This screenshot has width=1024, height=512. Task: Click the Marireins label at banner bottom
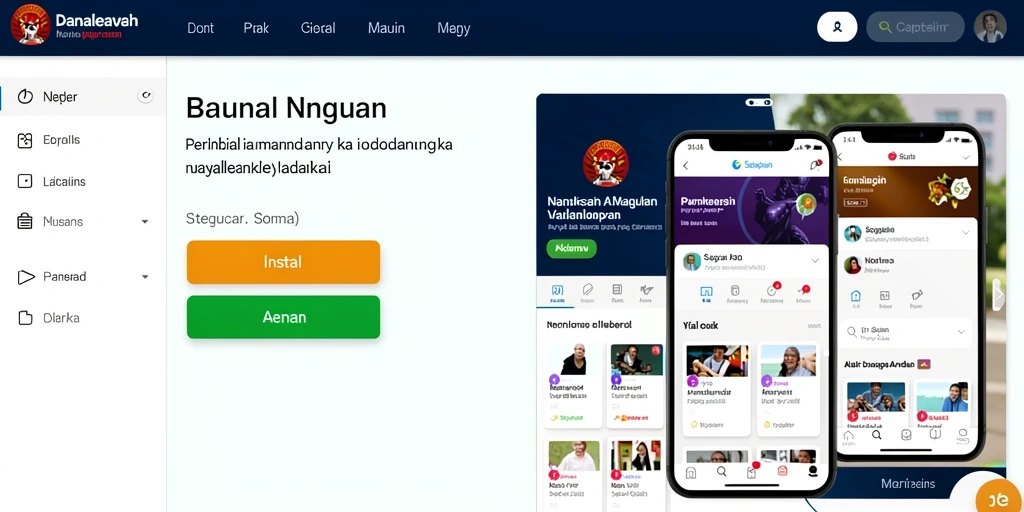[x=908, y=484]
